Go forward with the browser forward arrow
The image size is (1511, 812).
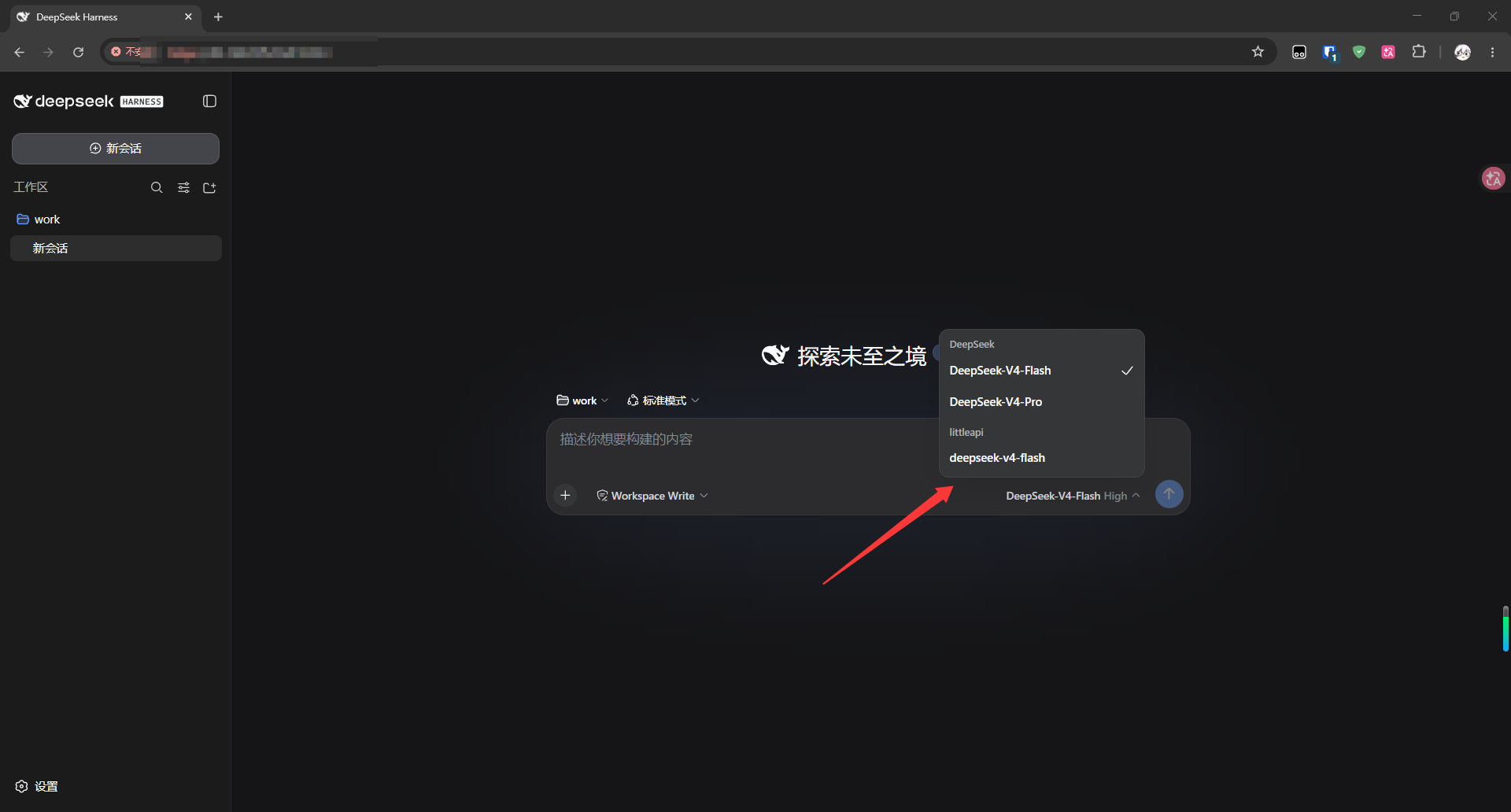pyautogui.click(x=49, y=52)
